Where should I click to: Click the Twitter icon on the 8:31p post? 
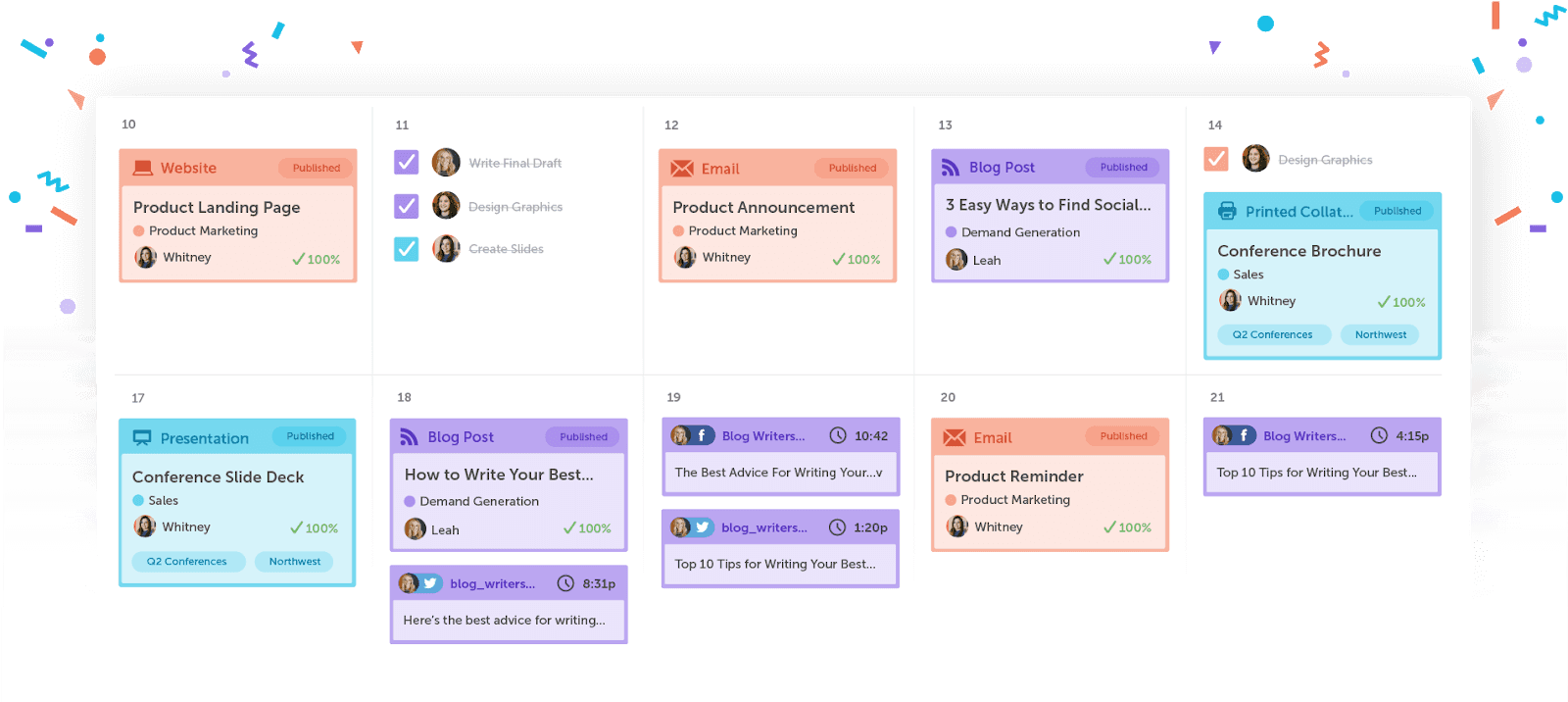tap(430, 583)
